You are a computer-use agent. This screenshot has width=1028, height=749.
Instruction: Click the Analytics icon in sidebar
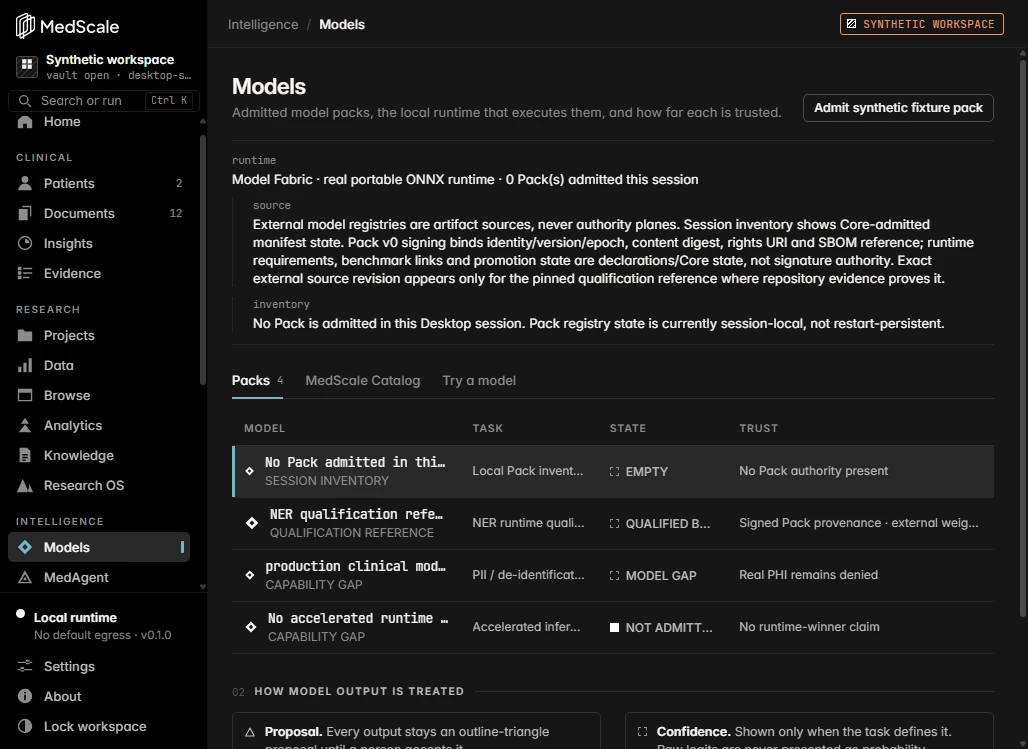(25, 426)
